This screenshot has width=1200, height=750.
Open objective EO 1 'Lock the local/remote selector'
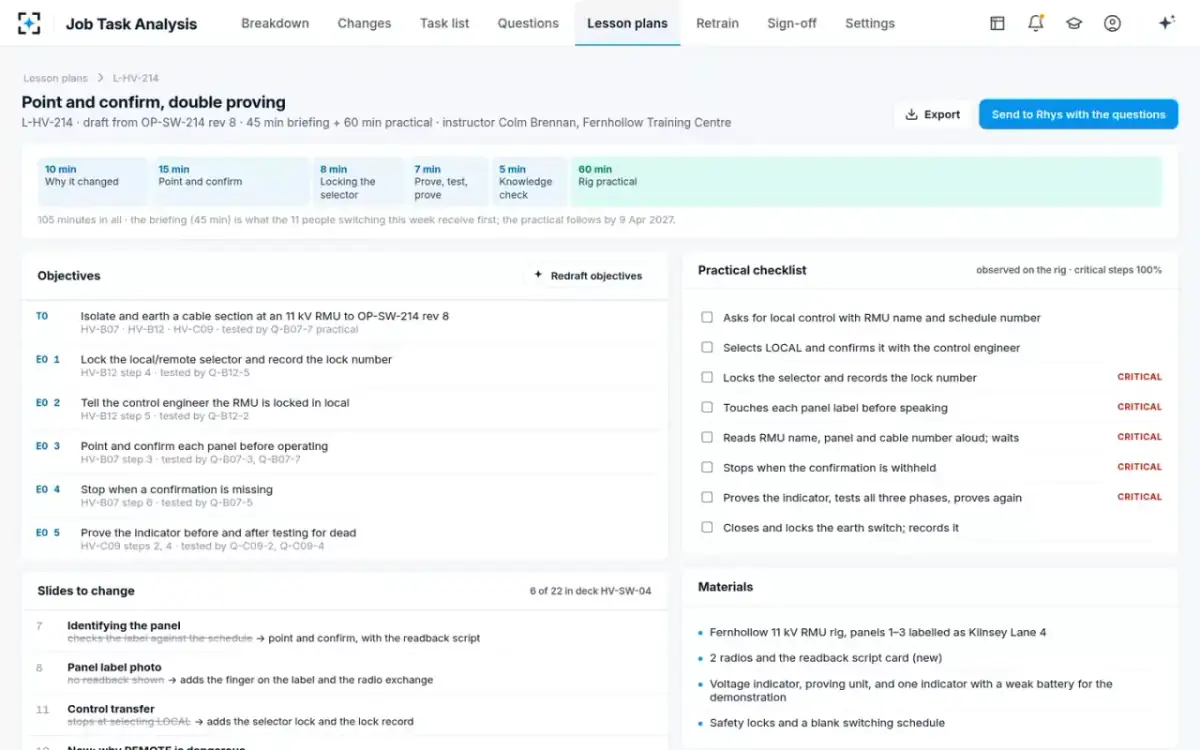click(345, 365)
